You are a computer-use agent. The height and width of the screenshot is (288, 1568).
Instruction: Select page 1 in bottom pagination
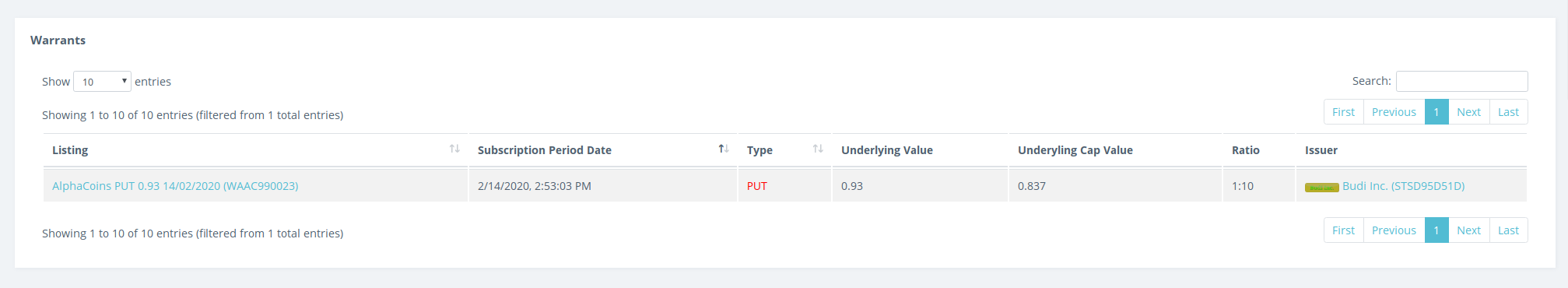pyautogui.click(x=1436, y=230)
